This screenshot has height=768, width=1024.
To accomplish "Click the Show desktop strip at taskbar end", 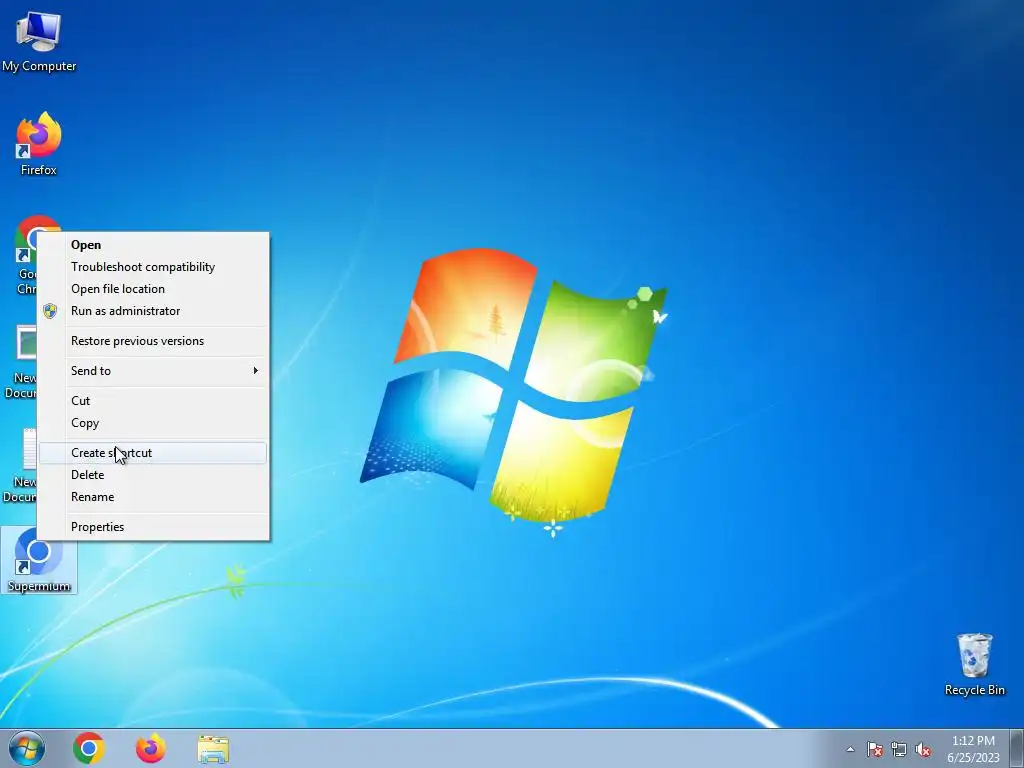I will 1018,748.
